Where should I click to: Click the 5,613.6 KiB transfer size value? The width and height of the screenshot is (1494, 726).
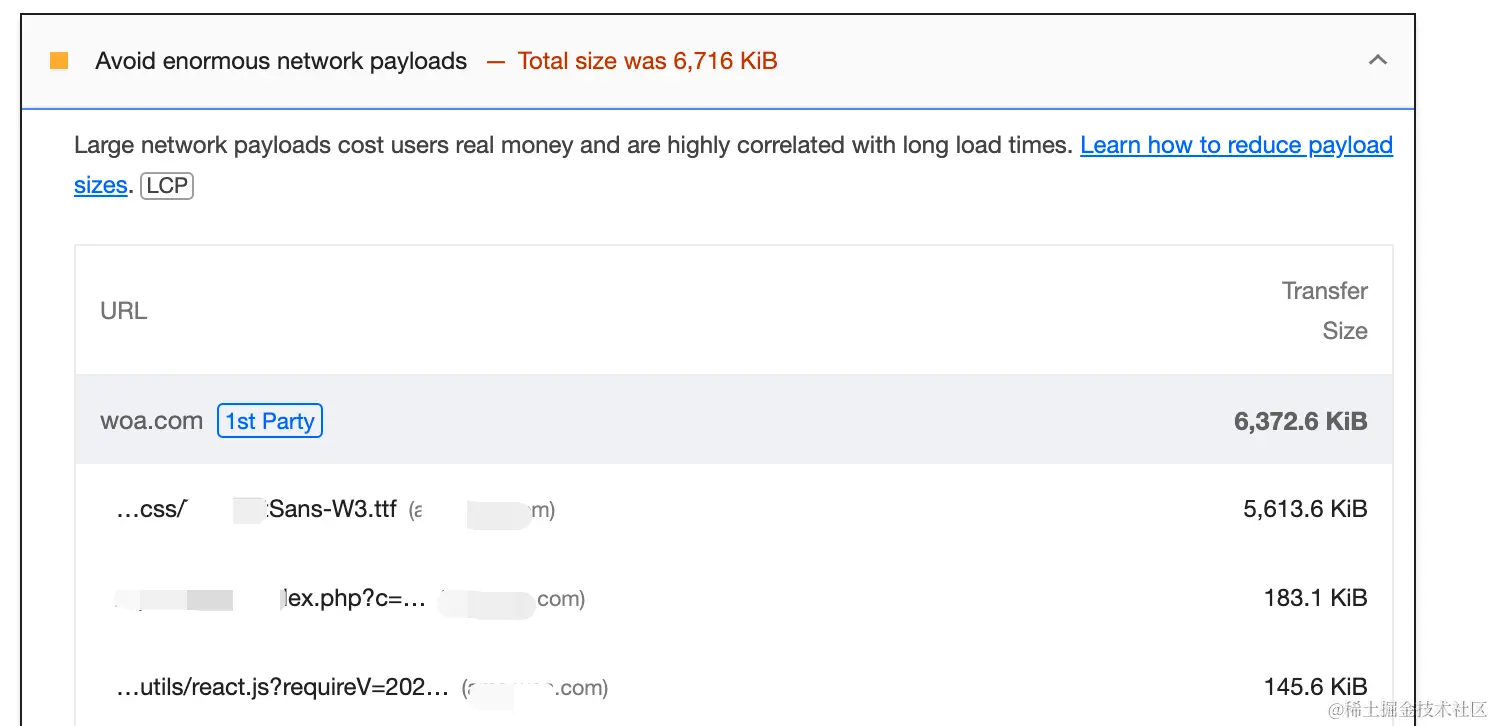[x=1304, y=510]
